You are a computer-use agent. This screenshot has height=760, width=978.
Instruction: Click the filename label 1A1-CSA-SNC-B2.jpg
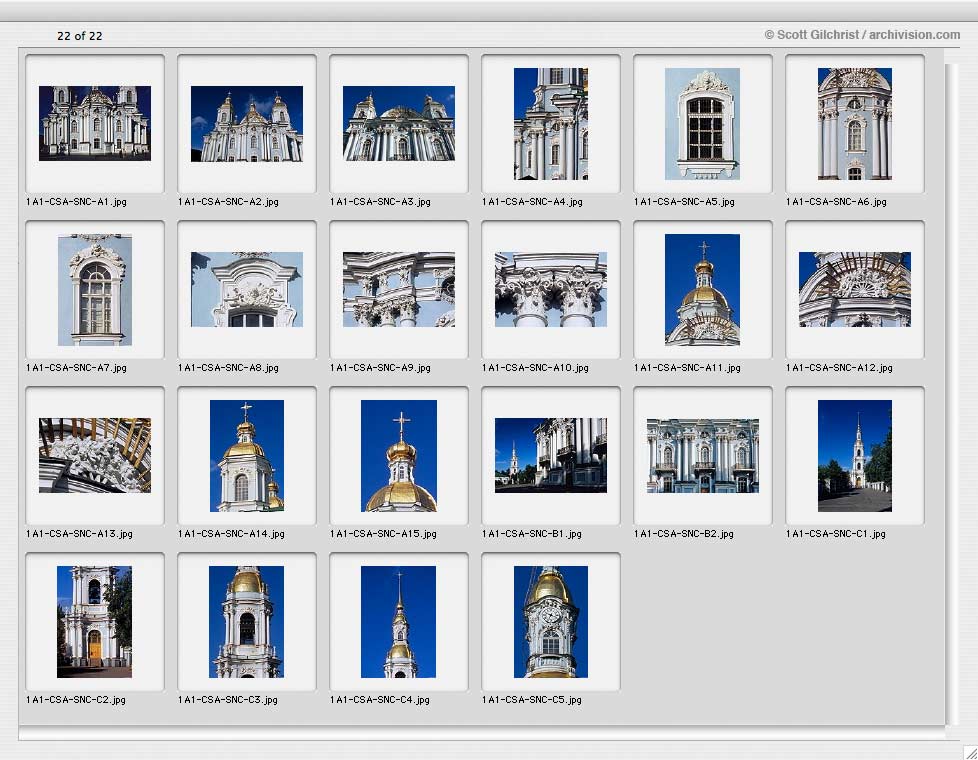[x=684, y=533]
